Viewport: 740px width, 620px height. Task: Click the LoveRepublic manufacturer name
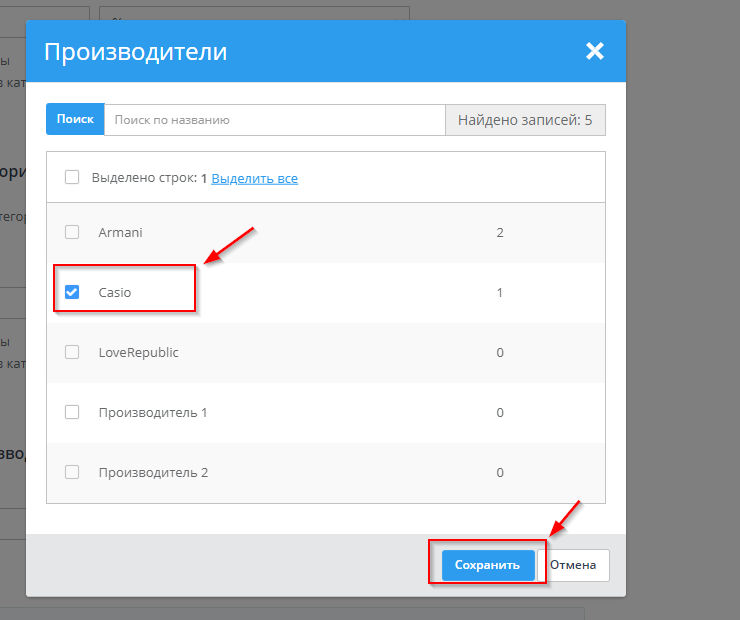point(138,352)
